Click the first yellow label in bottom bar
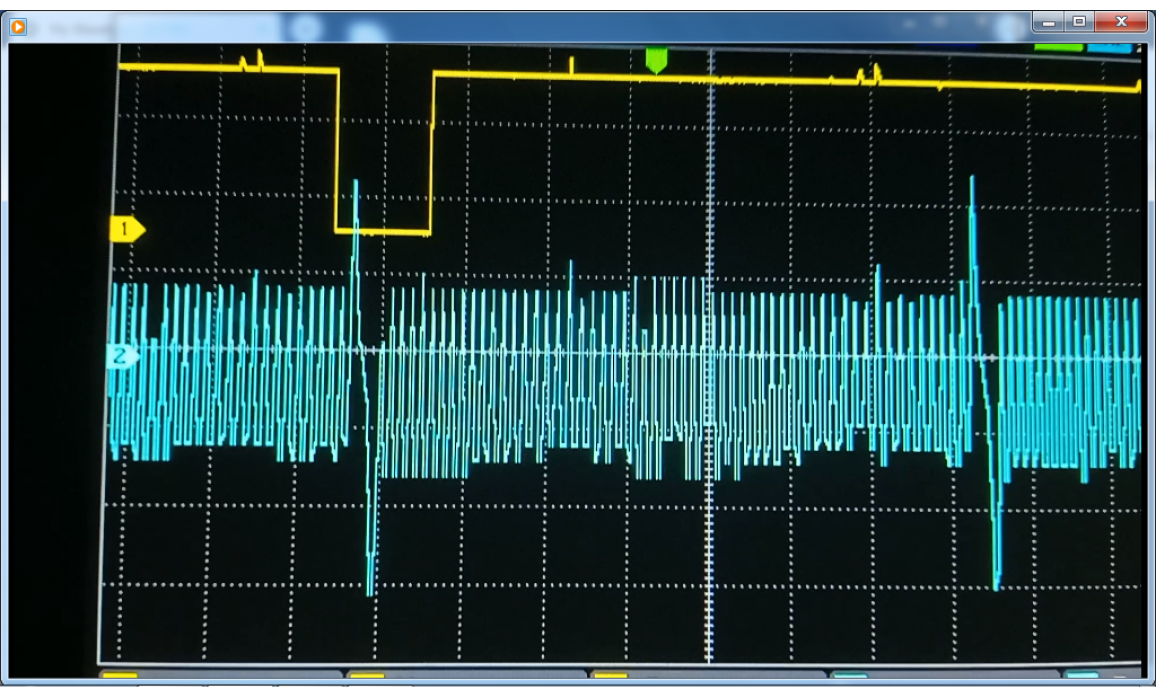Image resolution: width=1156 pixels, height=700 pixels. [120, 676]
